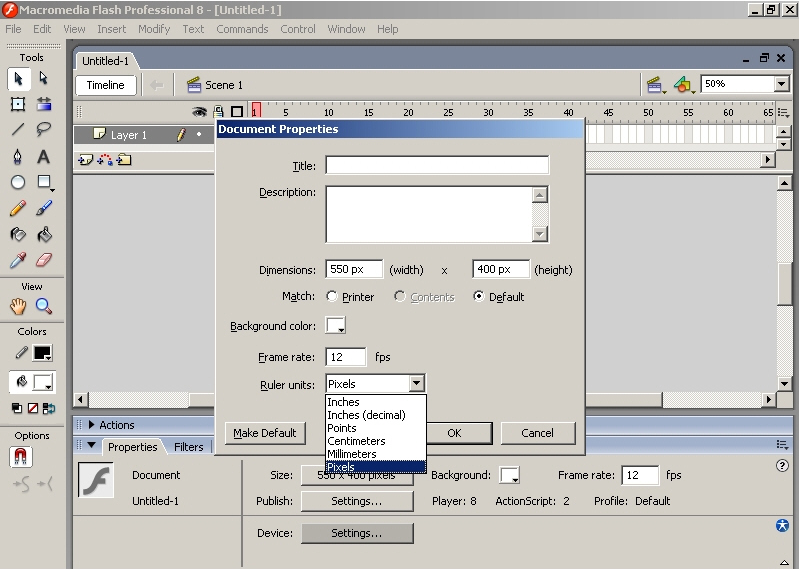
Task: Switch to the Filters tab
Action: click(x=189, y=447)
